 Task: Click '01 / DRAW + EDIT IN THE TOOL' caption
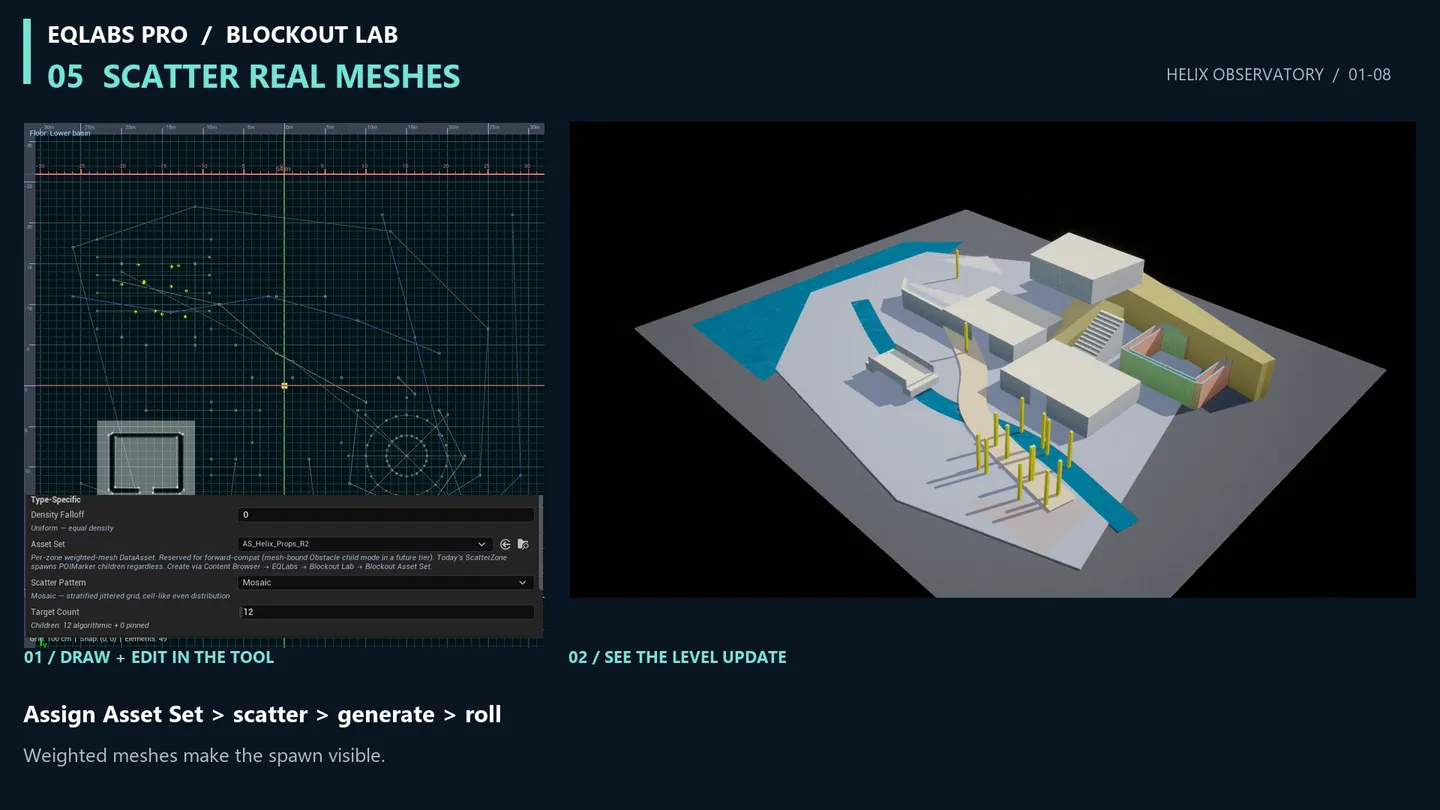[x=149, y=657]
